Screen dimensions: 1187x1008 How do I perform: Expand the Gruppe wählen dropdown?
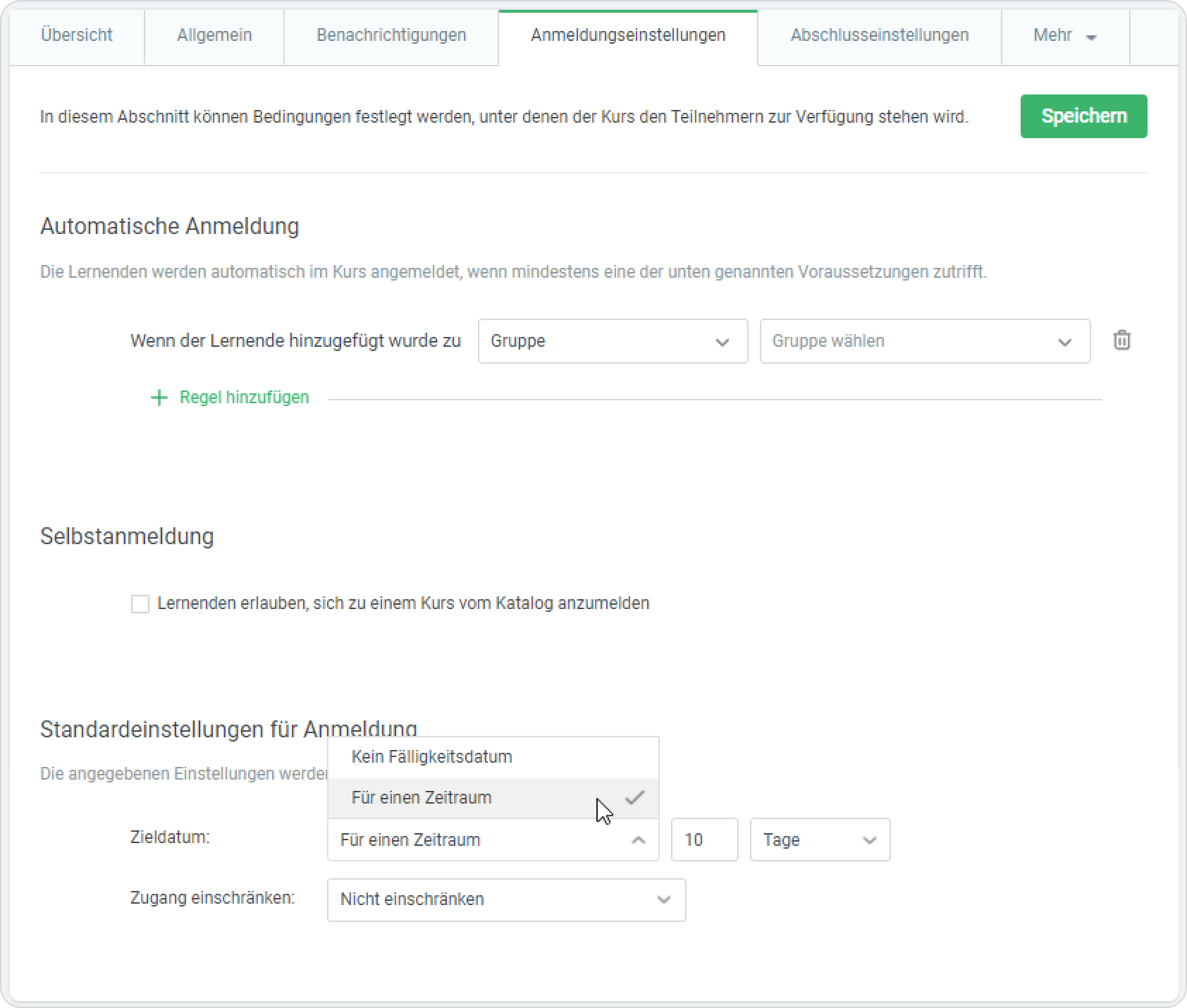point(924,341)
